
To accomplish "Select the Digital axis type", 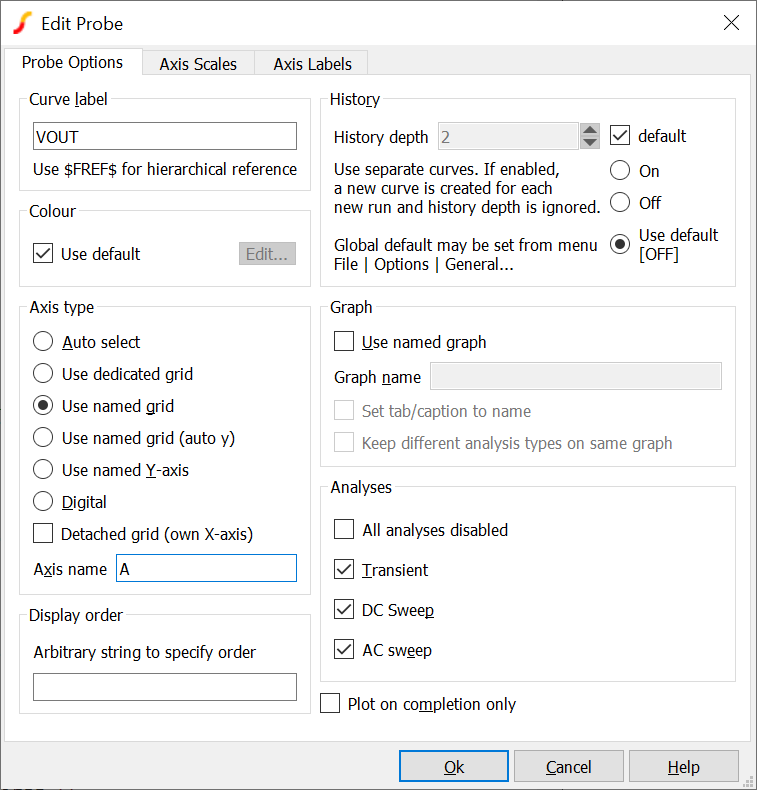I will tap(43, 502).
